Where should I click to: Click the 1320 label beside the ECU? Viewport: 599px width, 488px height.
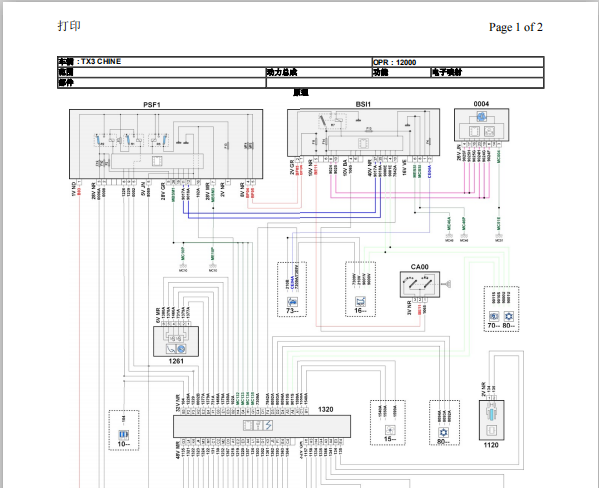[325, 410]
